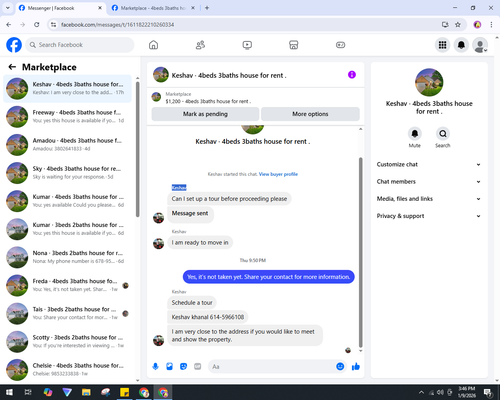Image resolution: width=500 pixels, height=400 pixels.
Task: Click the address bar URL
Action: 117,25
